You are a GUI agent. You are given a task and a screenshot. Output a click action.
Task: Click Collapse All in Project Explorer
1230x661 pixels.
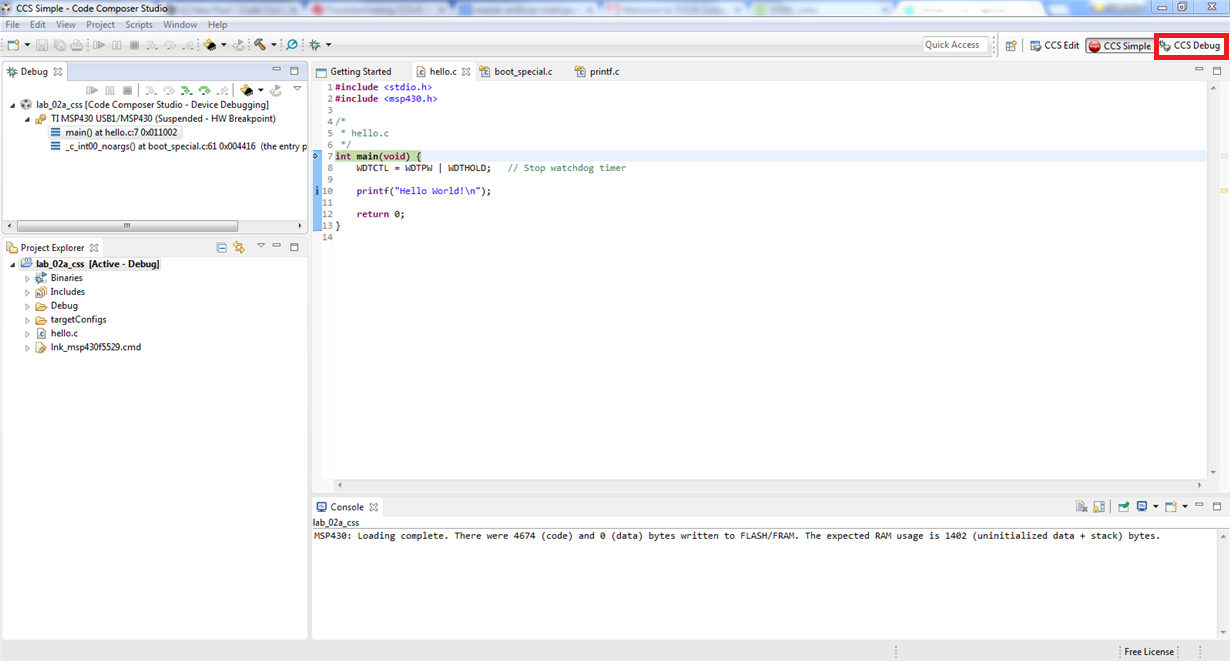tap(222, 247)
